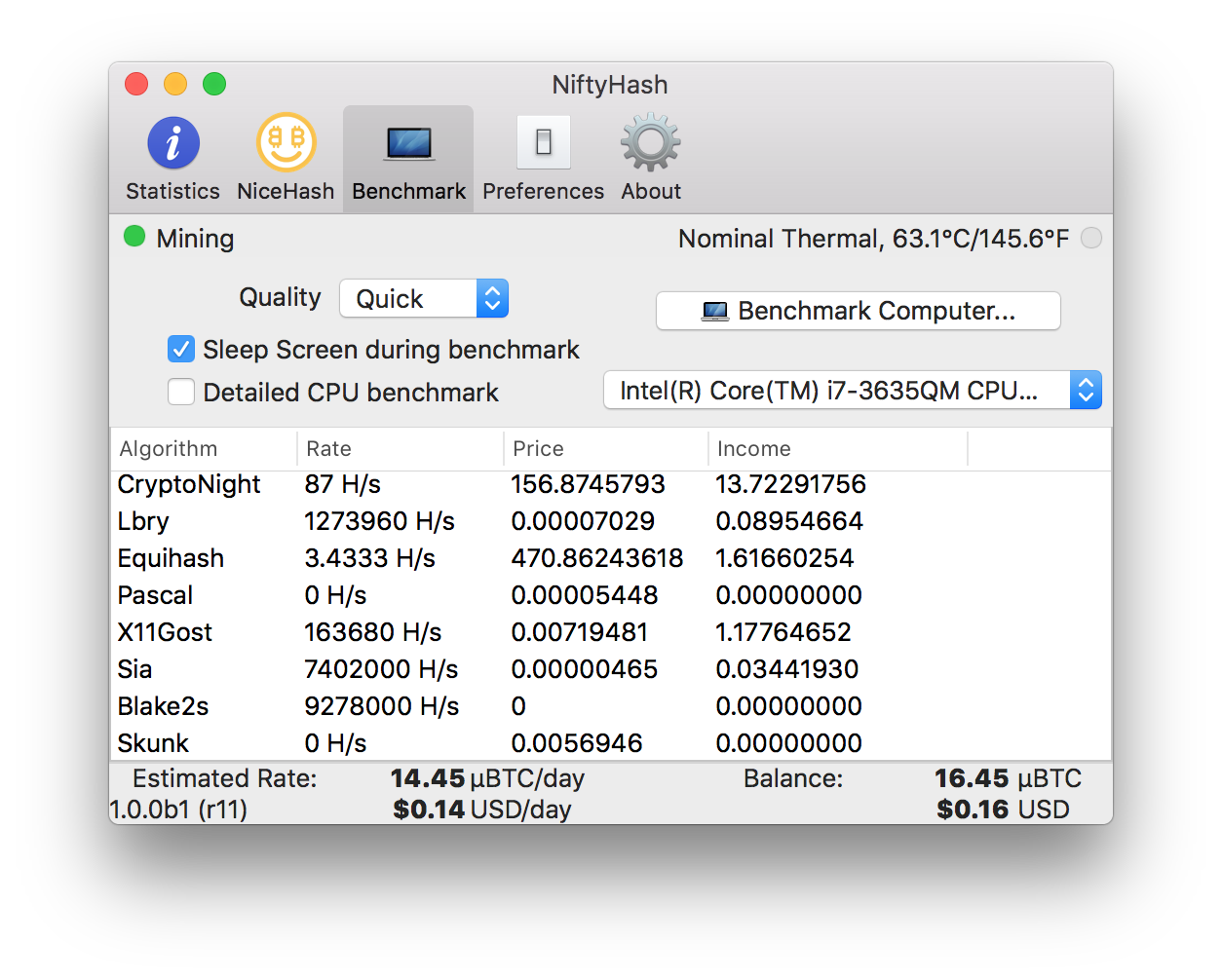
Task: Click the thermal status indicator circle
Action: click(1091, 238)
